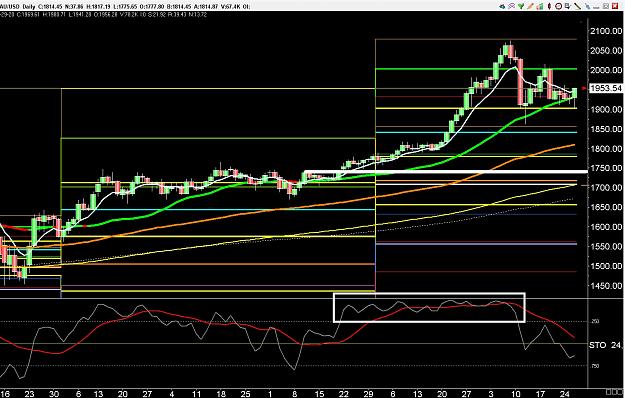The image size is (625, 398).
Task: Click the purple link-chain toolbar icon
Action: coord(512,6)
